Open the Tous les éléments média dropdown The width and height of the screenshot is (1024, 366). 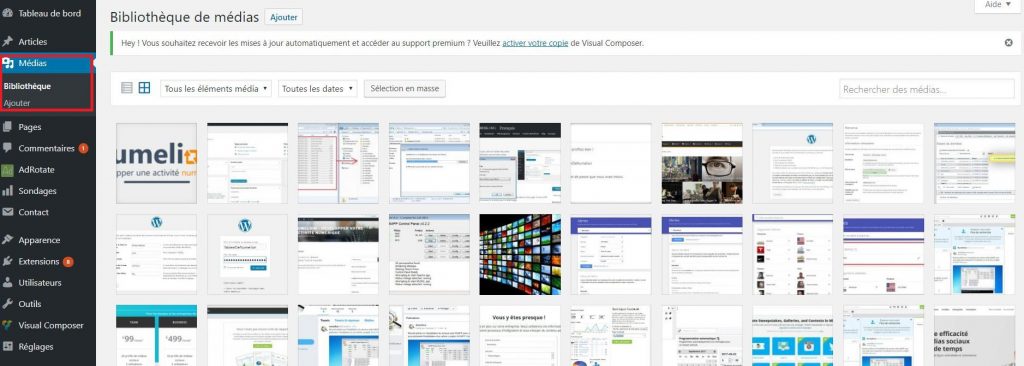[216, 89]
